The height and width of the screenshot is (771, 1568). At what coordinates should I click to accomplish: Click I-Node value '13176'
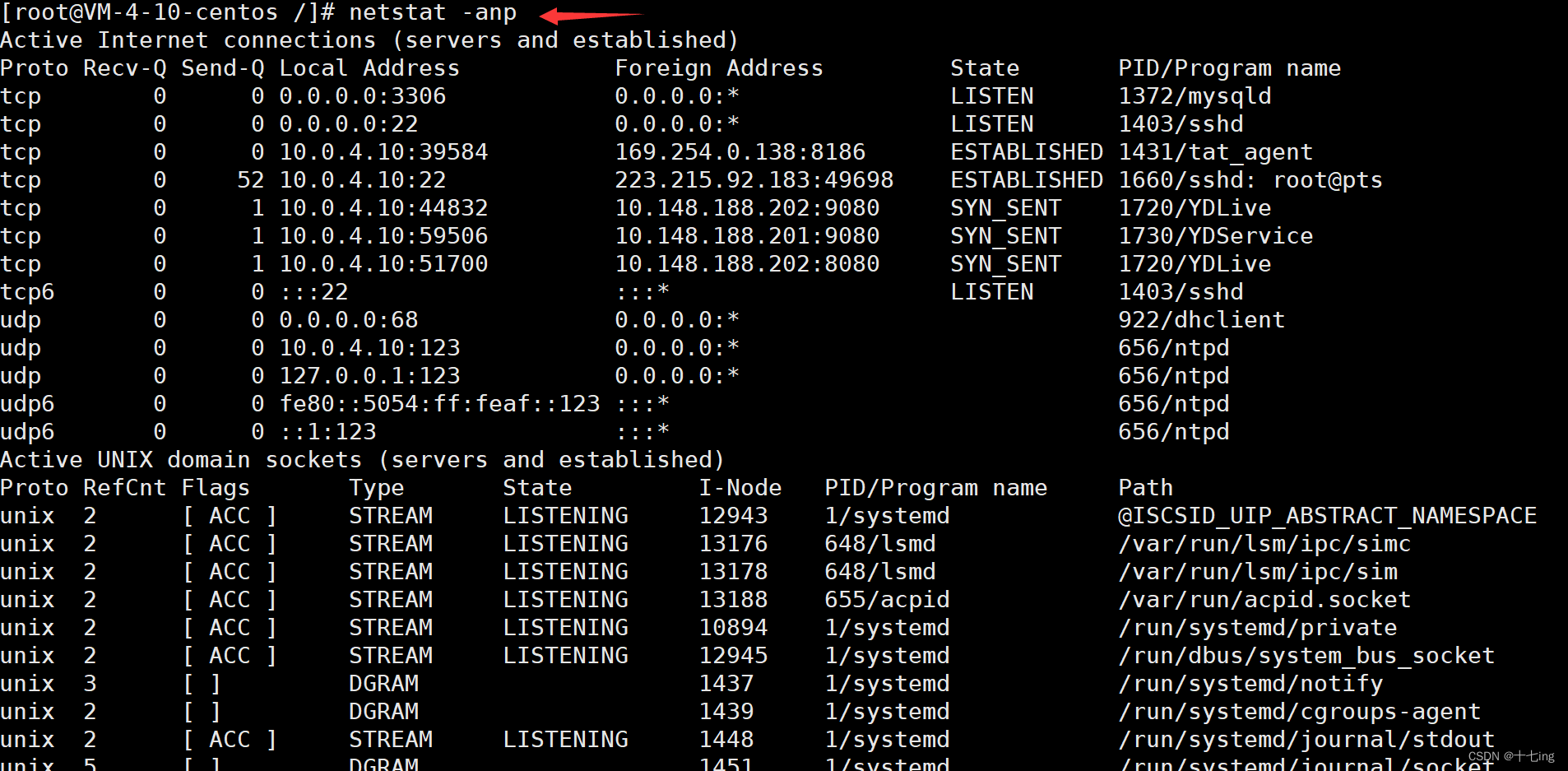coord(734,544)
